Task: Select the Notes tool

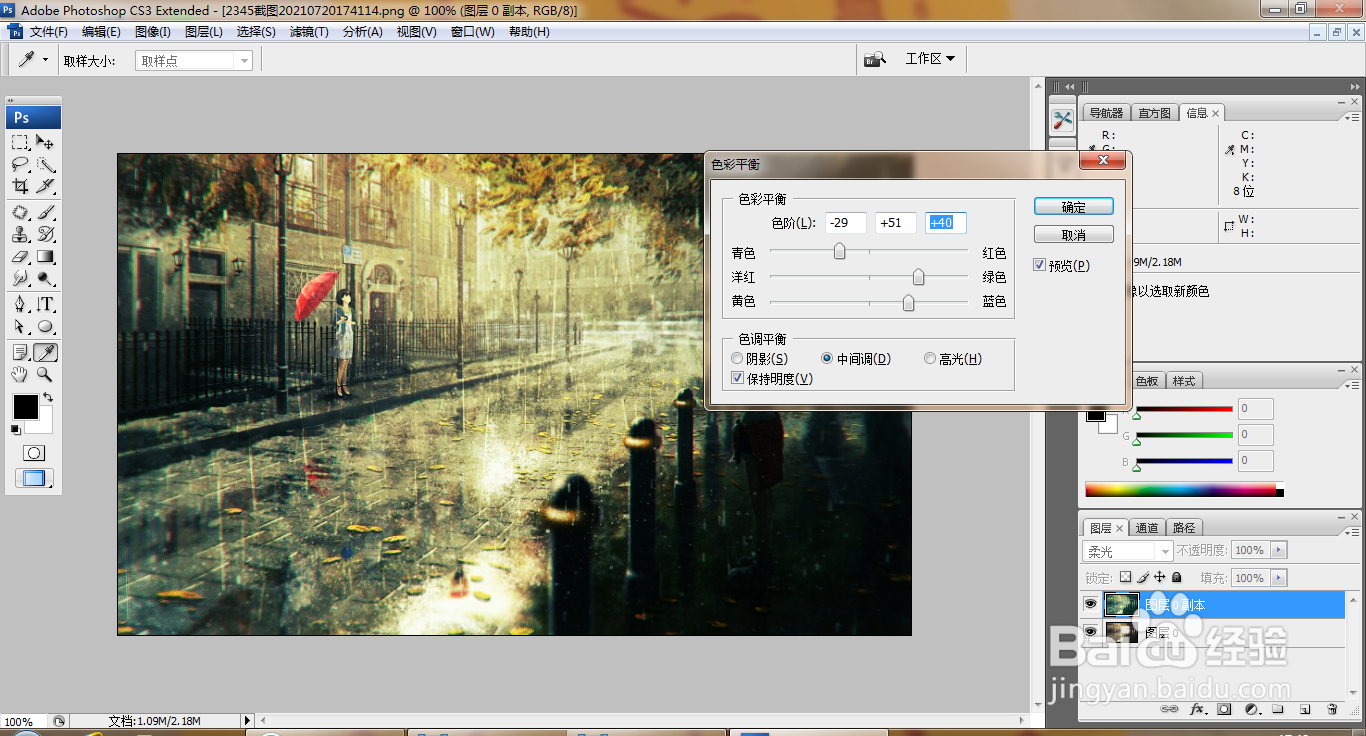Action: [x=20, y=352]
